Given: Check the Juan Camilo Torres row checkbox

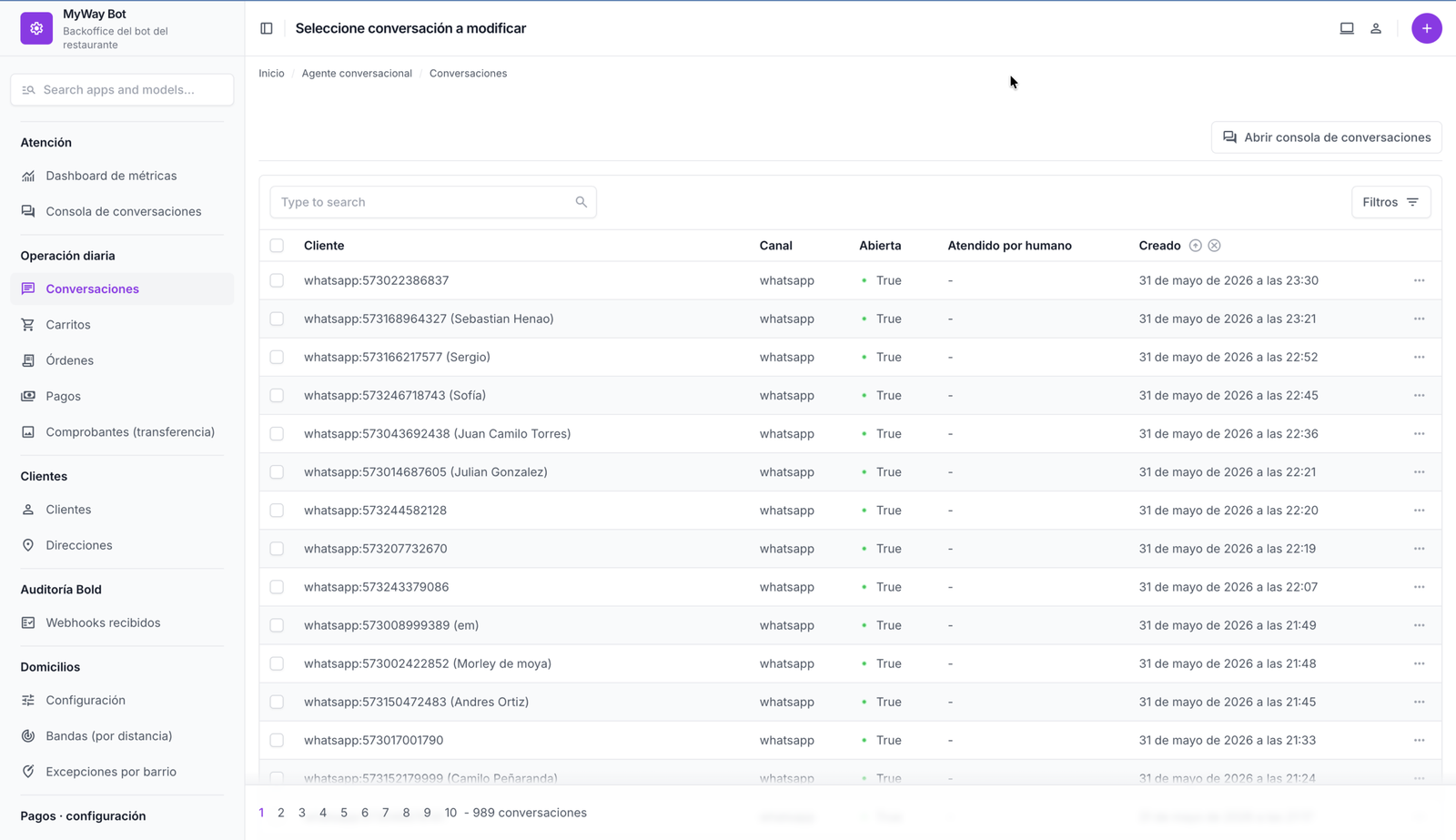Looking at the screenshot, I should click(277, 433).
